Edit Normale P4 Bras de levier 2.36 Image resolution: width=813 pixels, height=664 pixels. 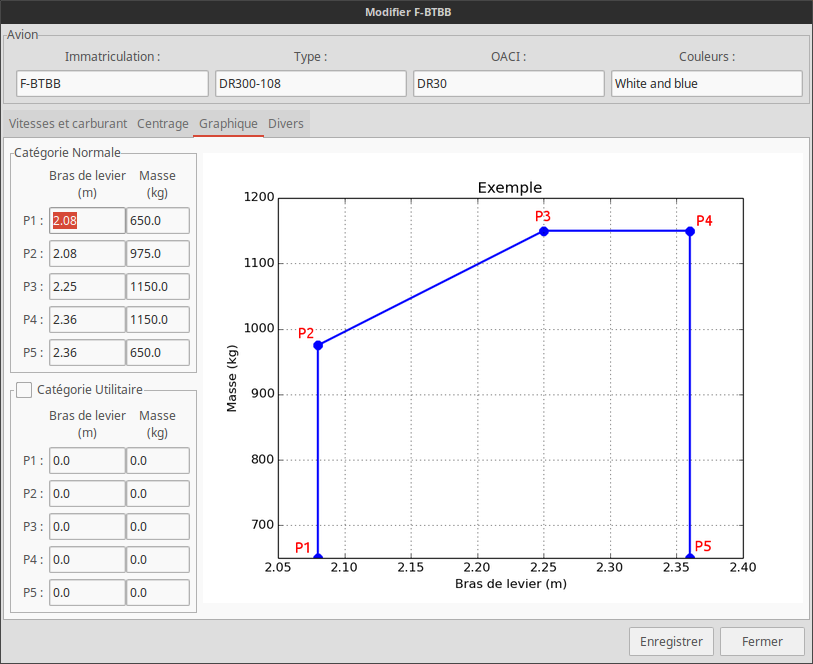[x=87, y=320]
